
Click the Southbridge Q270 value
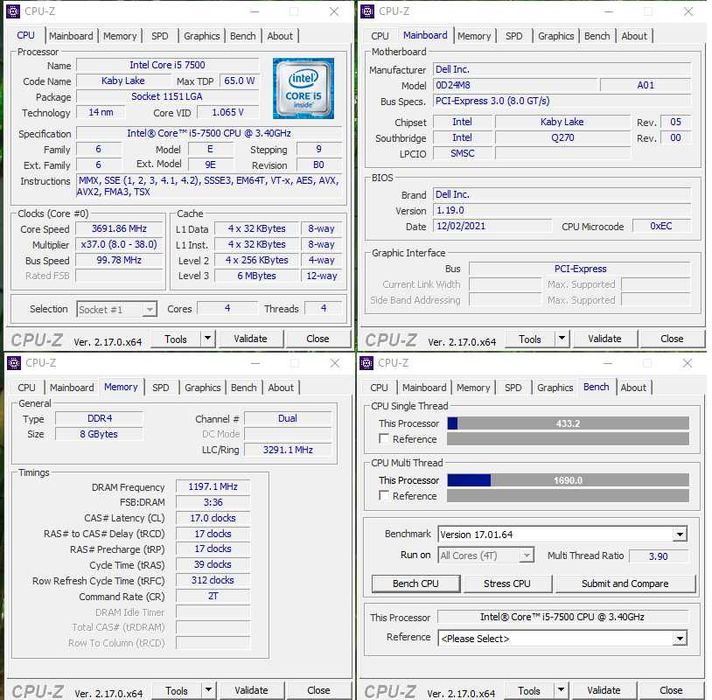coord(562,138)
